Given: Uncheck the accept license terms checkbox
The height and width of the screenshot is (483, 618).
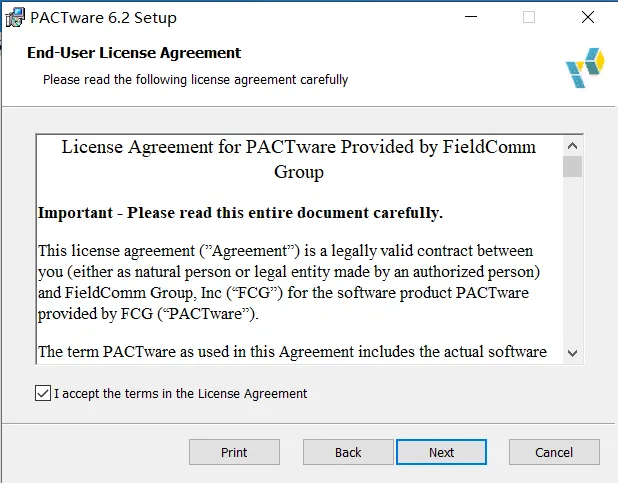Looking at the screenshot, I should pos(42,394).
